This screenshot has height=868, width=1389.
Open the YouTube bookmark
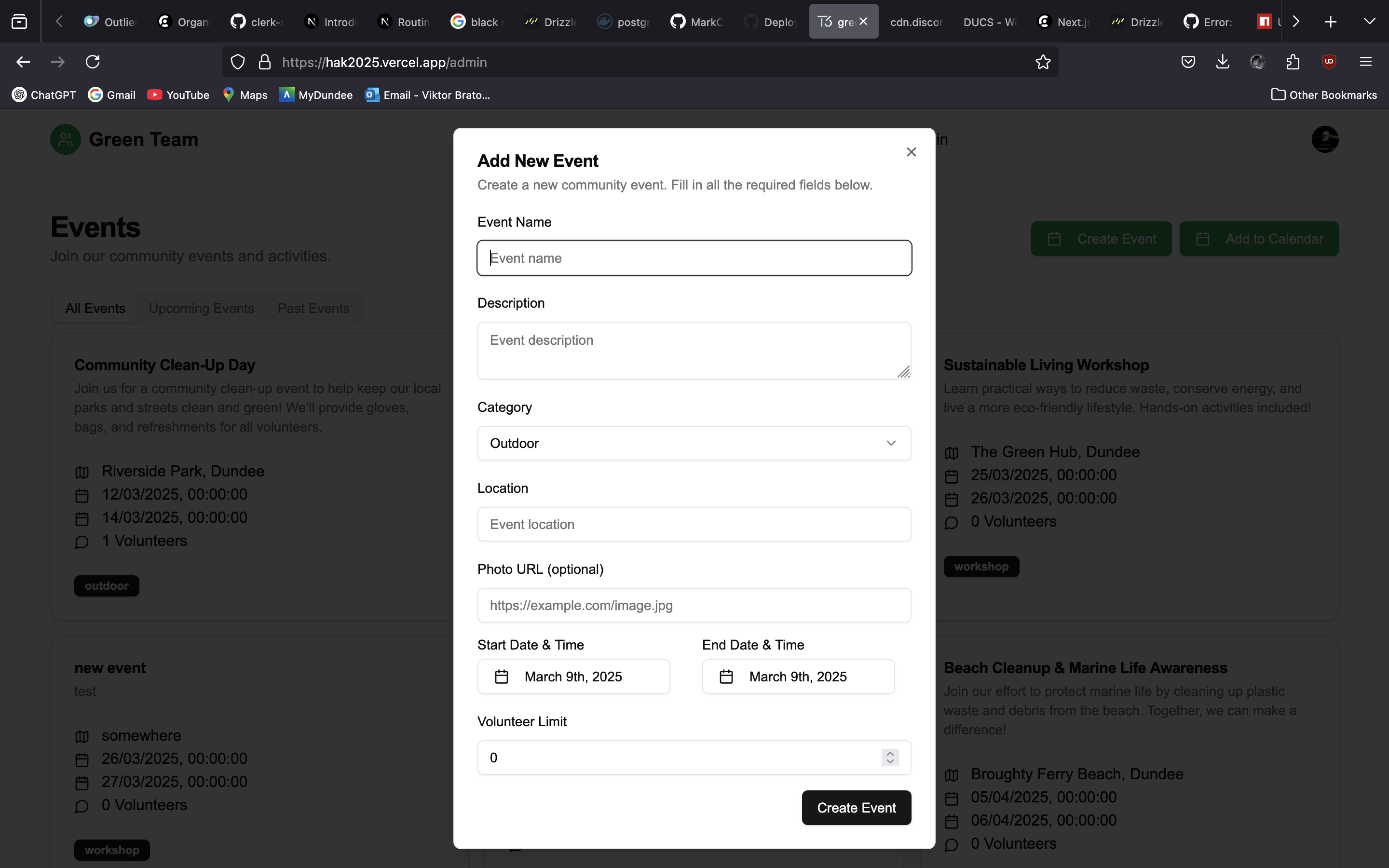coord(178,95)
